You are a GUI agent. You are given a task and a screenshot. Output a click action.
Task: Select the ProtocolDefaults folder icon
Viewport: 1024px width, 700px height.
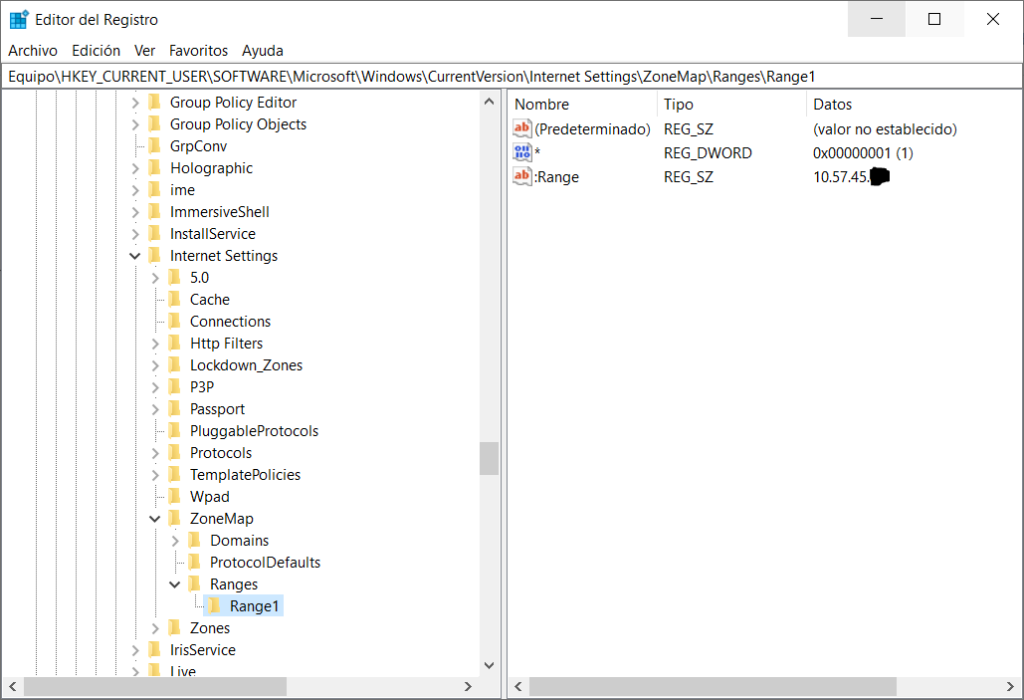(194, 562)
